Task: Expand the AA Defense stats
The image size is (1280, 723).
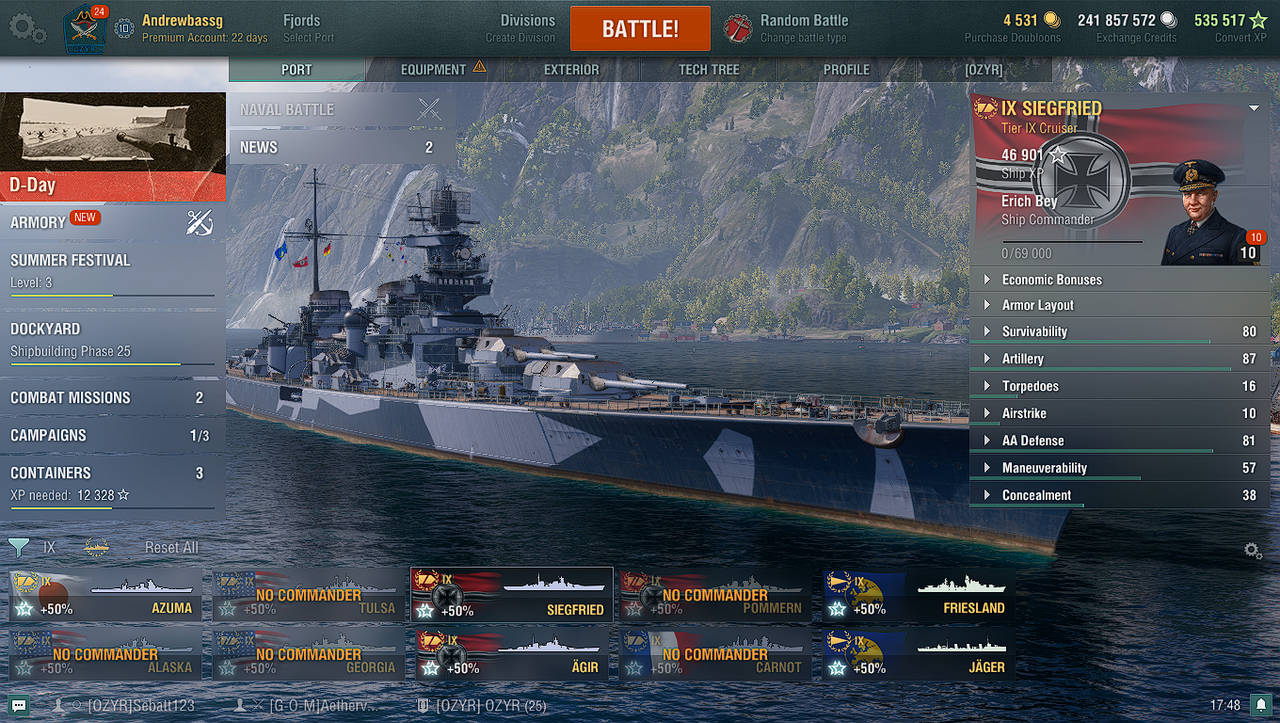Action: [1120, 441]
